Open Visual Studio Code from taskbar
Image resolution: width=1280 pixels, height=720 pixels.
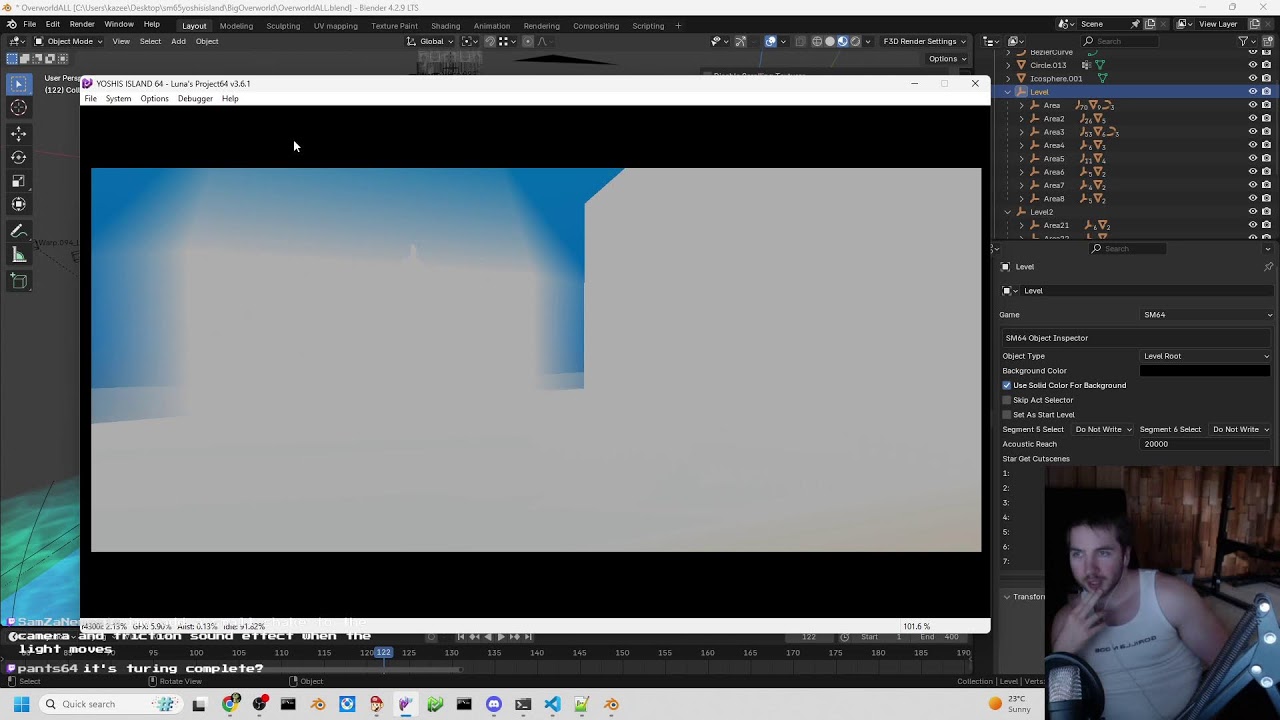[552, 704]
